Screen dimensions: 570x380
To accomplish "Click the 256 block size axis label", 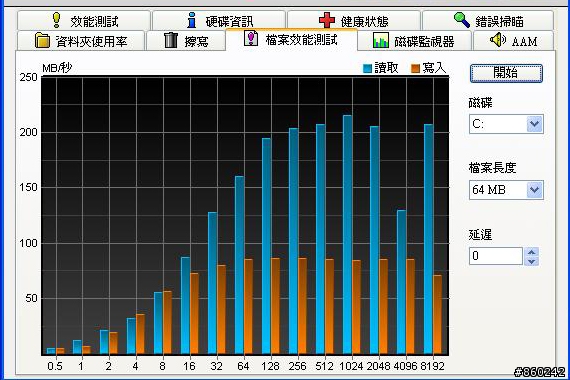I will click(297, 366).
